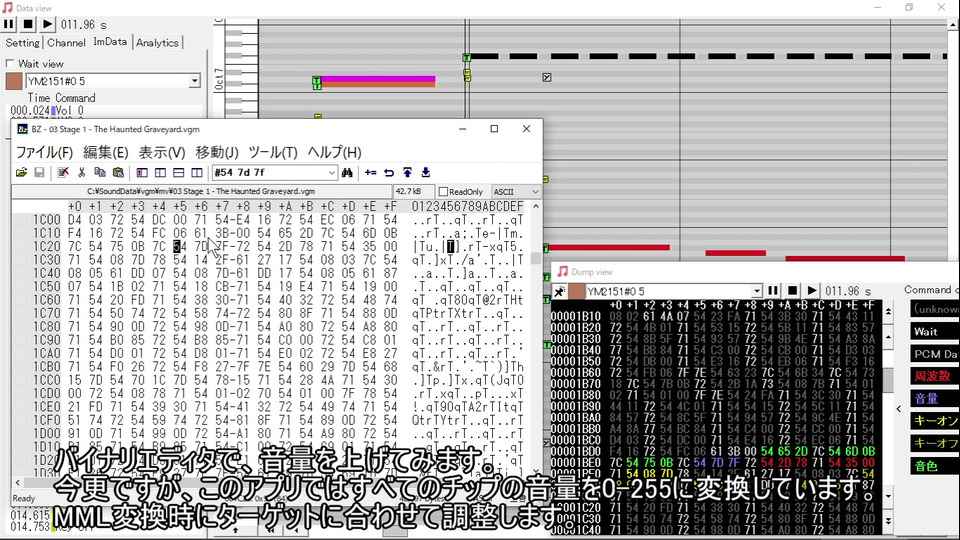
Task: Open the ヘルプ(H) menu
Action: click(x=334, y=152)
